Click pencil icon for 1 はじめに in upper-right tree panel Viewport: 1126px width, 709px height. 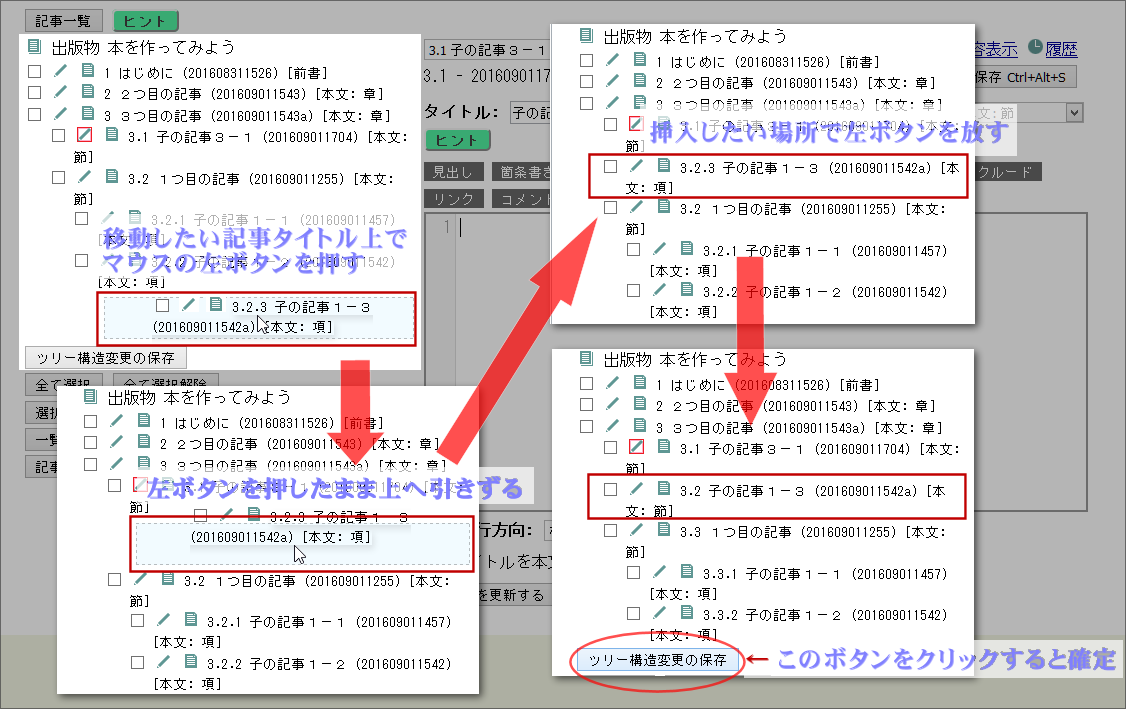click(613, 60)
